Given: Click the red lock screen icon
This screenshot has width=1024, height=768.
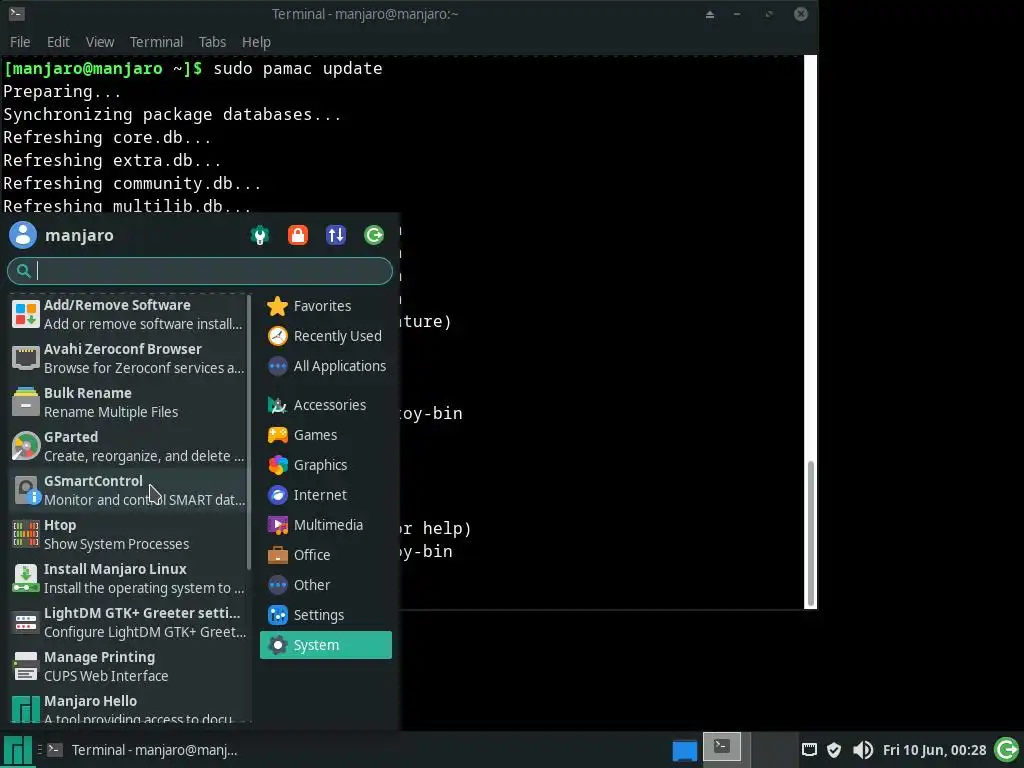Looking at the screenshot, I should pyautogui.click(x=298, y=235).
